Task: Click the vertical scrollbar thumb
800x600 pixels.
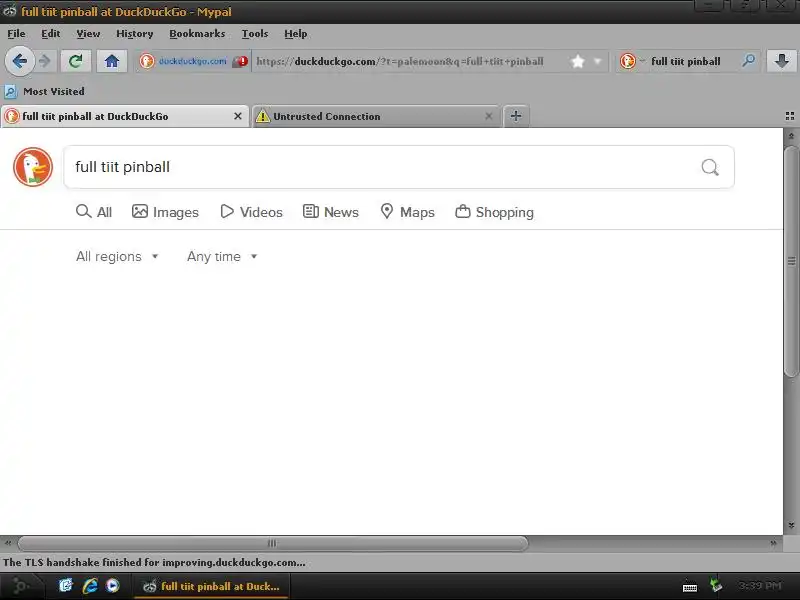Action: tap(791, 261)
